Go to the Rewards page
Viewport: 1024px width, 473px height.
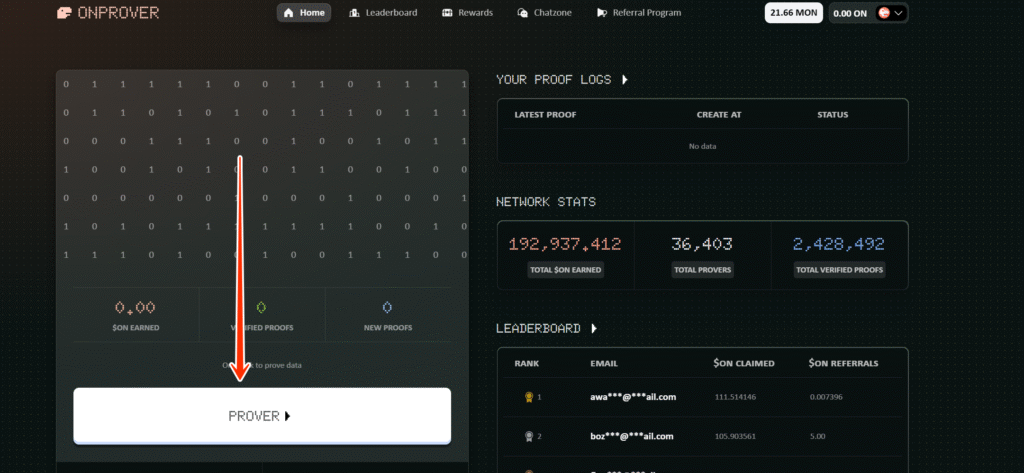[x=467, y=12]
